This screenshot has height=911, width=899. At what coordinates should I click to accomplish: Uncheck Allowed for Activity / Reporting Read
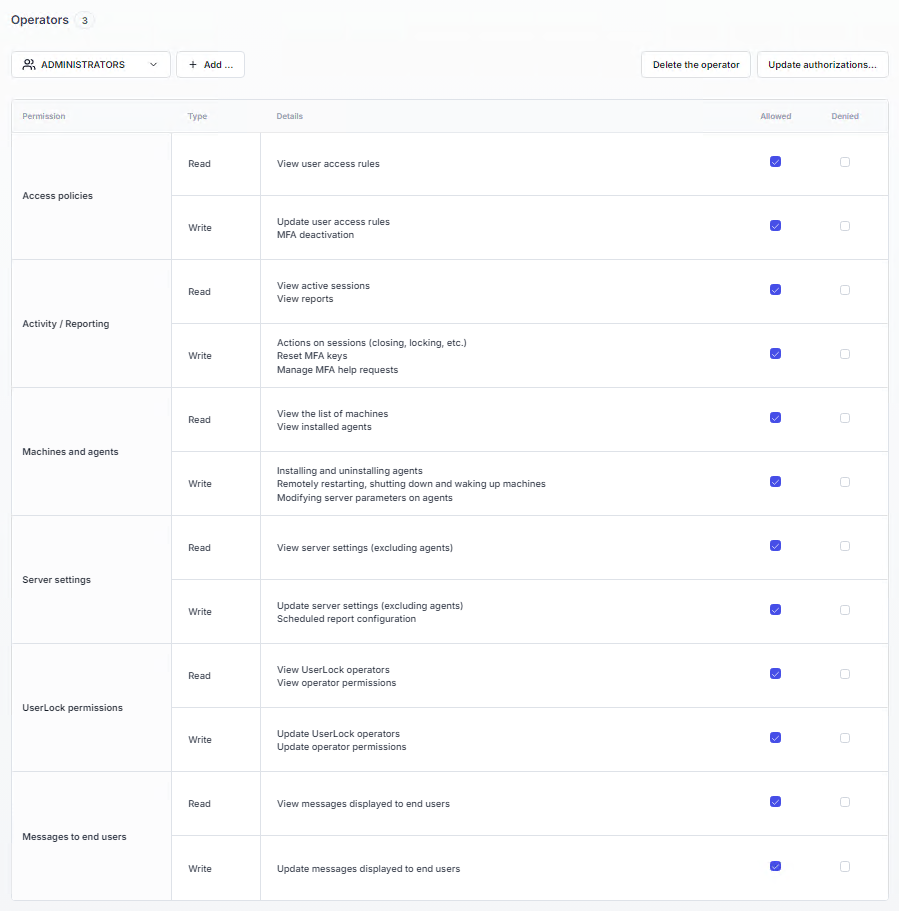pos(775,290)
